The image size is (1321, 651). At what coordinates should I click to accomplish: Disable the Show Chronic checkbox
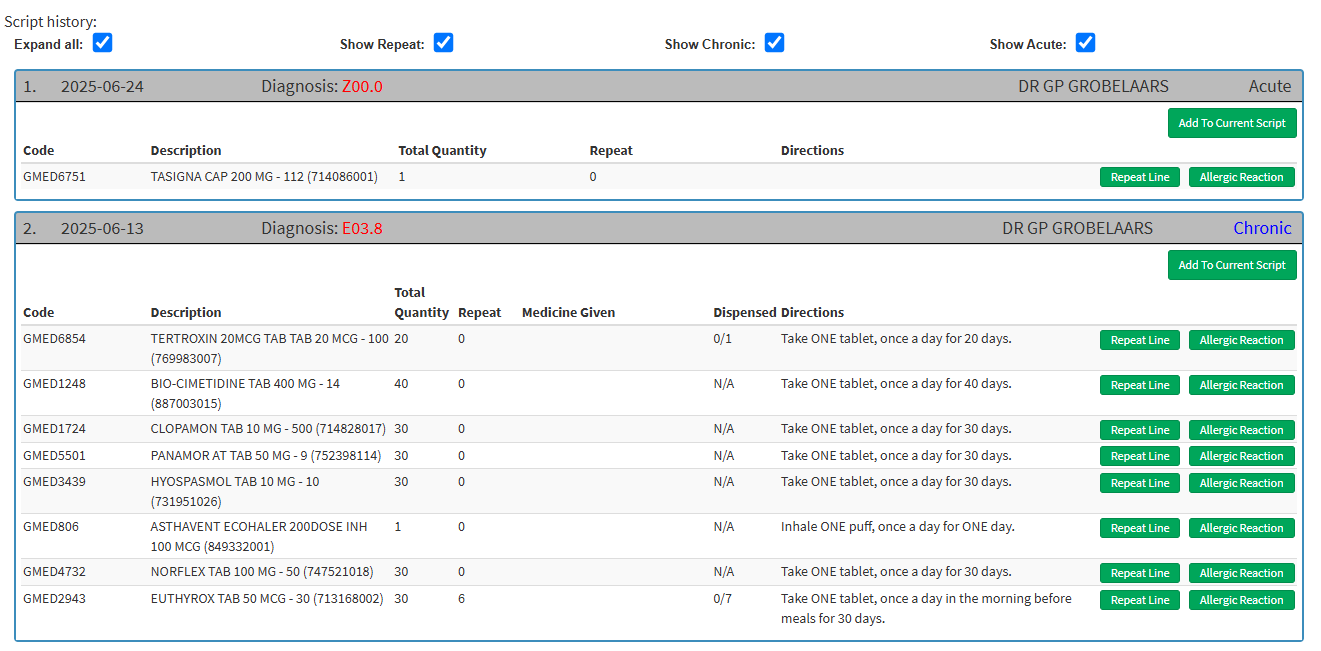tap(774, 43)
